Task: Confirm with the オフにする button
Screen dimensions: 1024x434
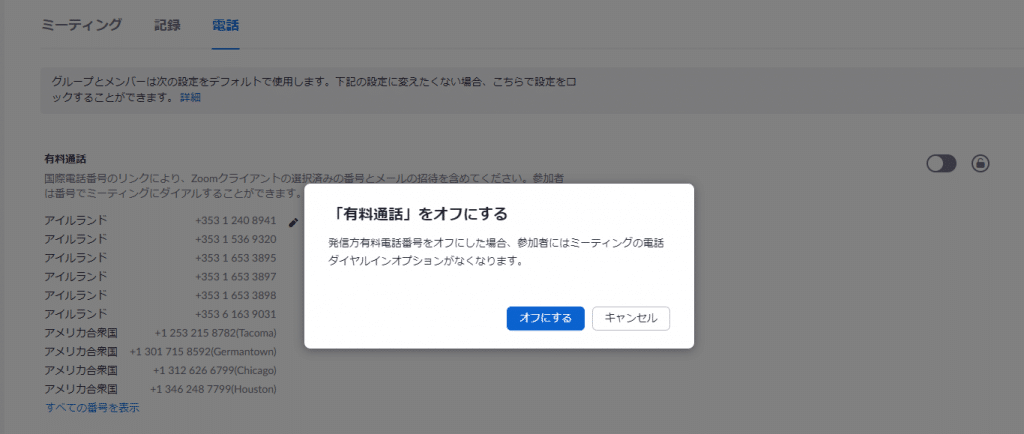Action: pyautogui.click(x=545, y=318)
